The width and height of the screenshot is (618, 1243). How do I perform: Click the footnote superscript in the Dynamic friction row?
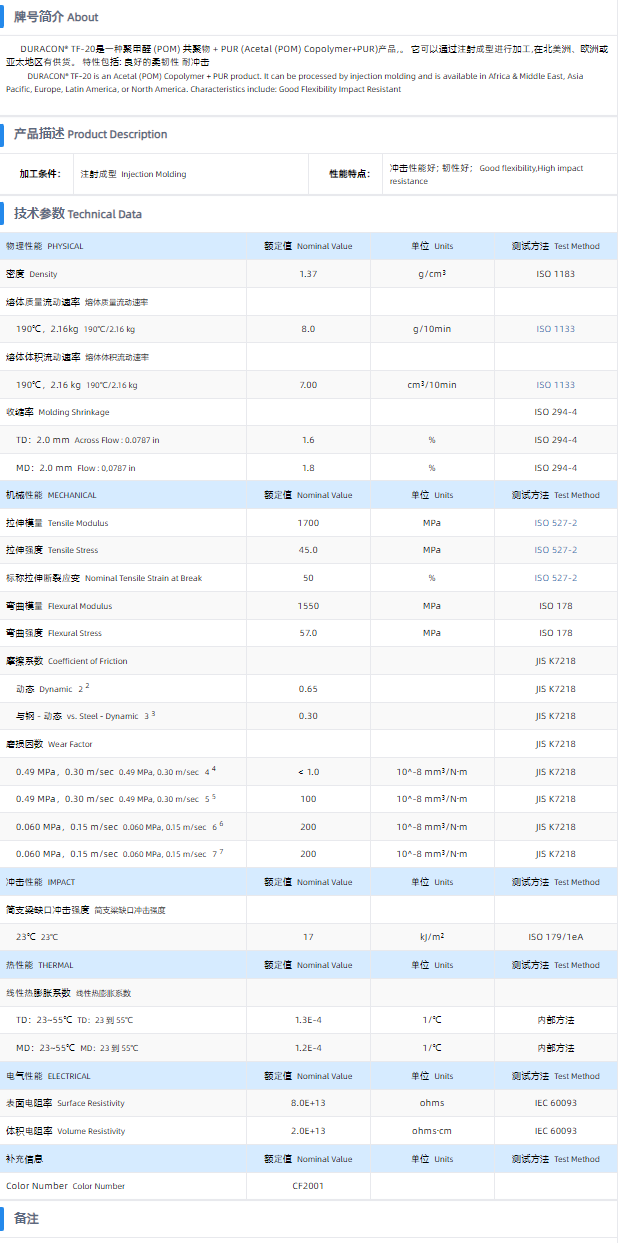coord(87,686)
